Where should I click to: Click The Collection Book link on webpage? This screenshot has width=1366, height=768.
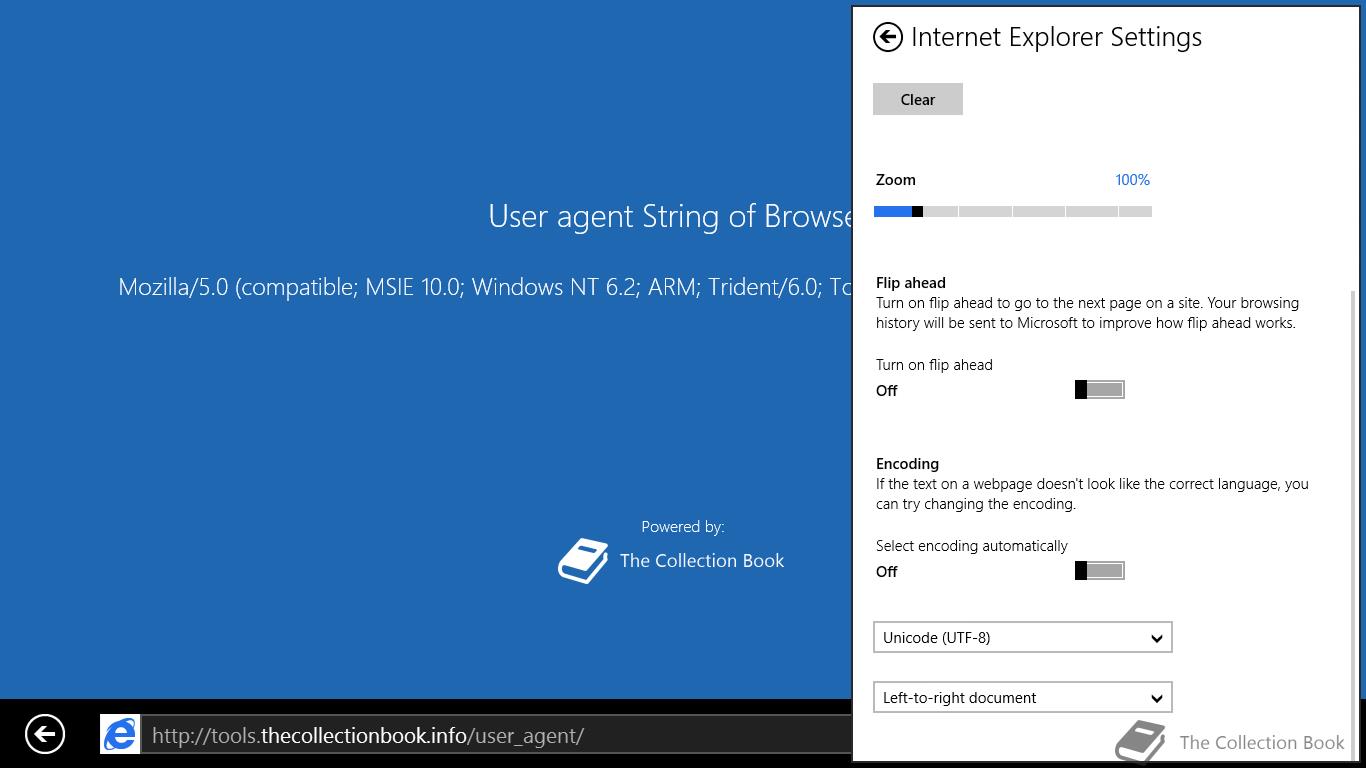pos(702,561)
